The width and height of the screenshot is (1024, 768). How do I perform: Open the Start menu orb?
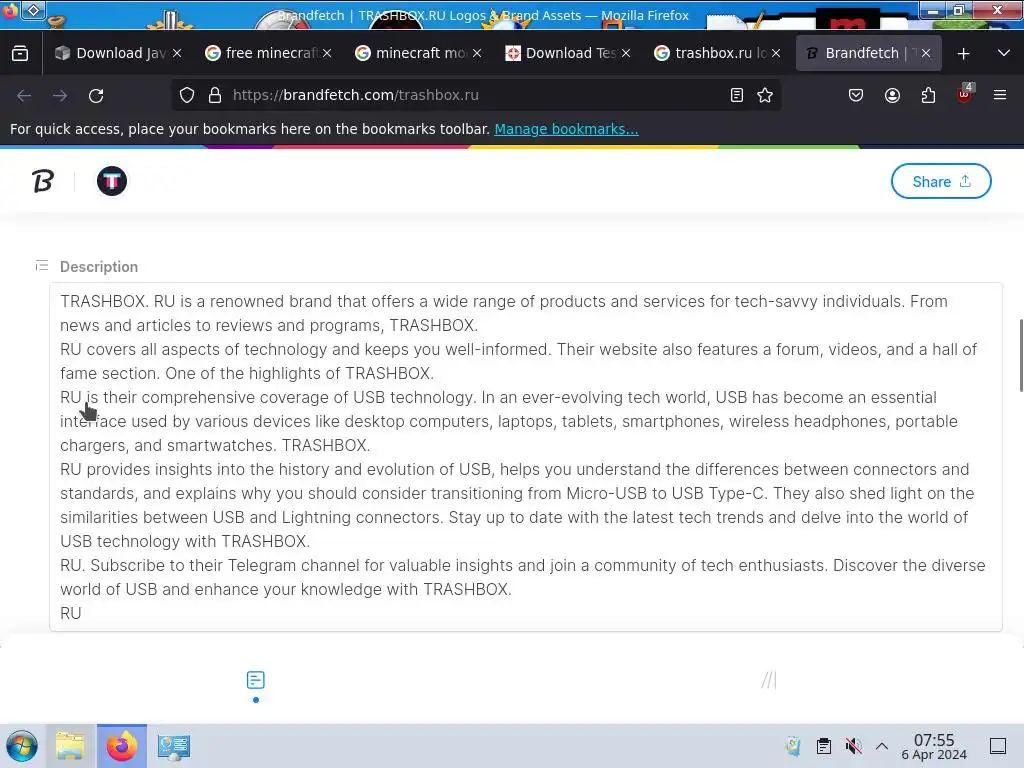pos(22,746)
